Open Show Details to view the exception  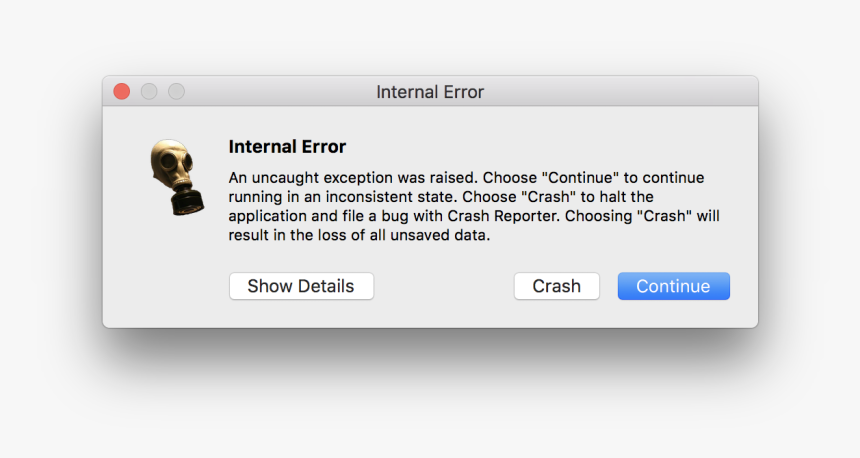pos(301,286)
